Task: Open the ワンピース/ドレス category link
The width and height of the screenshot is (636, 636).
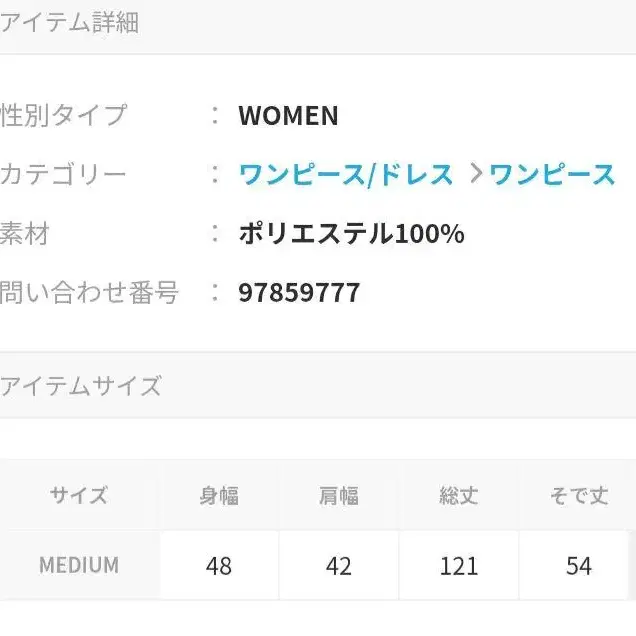Action: (346, 175)
